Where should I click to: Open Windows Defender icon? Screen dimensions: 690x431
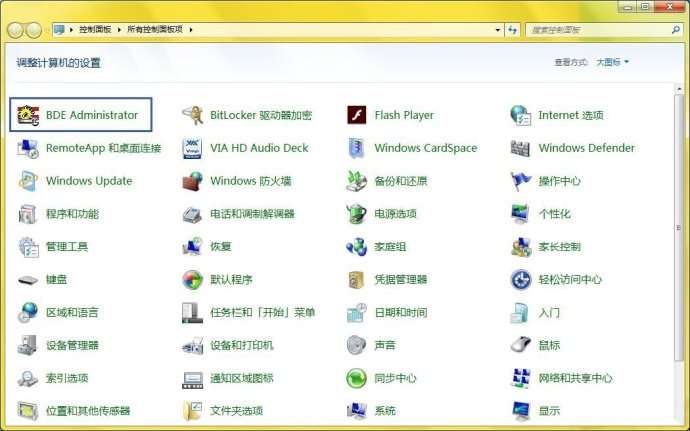pyautogui.click(x=521, y=148)
